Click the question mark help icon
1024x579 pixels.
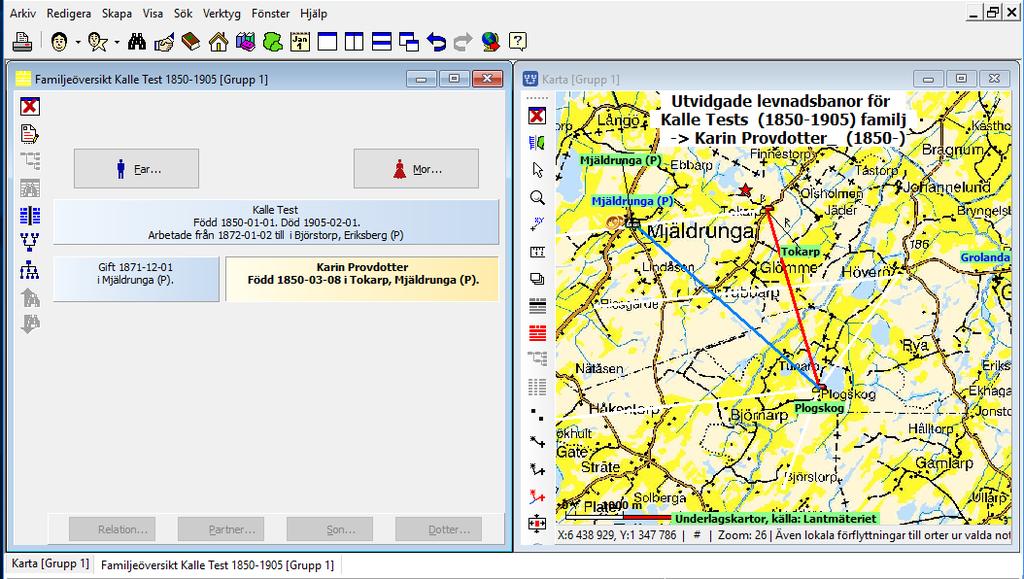(517, 42)
